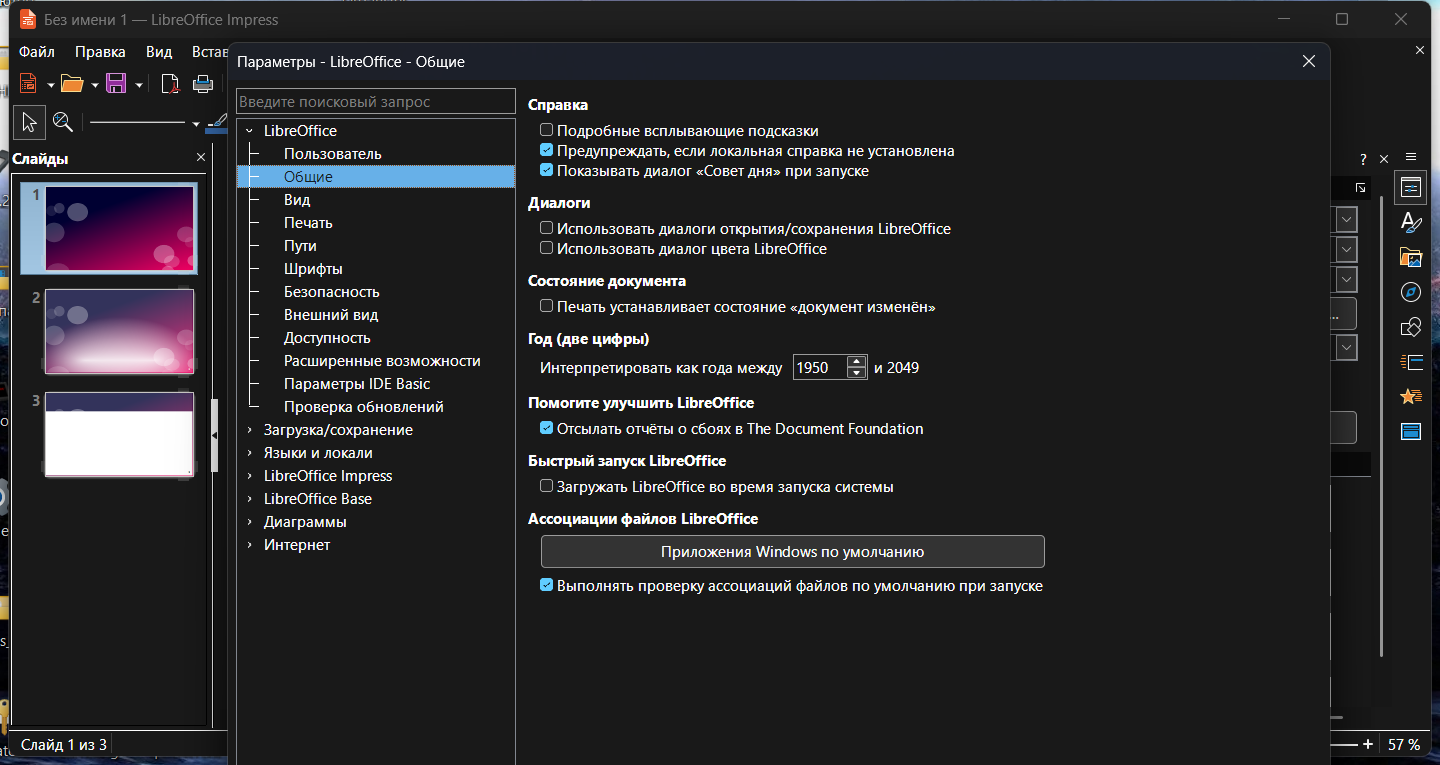
Task: Open the 'Файл' menu
Action: [36, 52]
